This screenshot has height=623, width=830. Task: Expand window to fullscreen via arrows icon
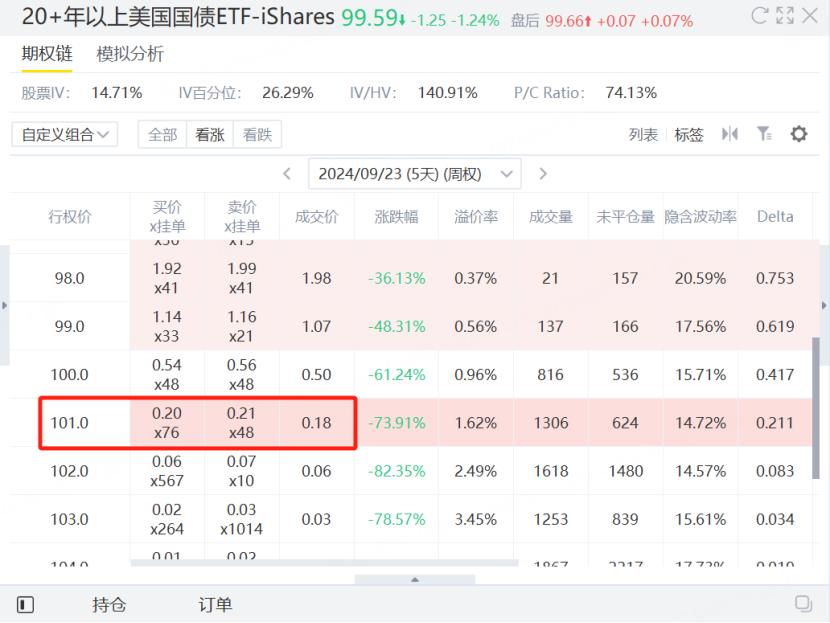click(785, 16)
